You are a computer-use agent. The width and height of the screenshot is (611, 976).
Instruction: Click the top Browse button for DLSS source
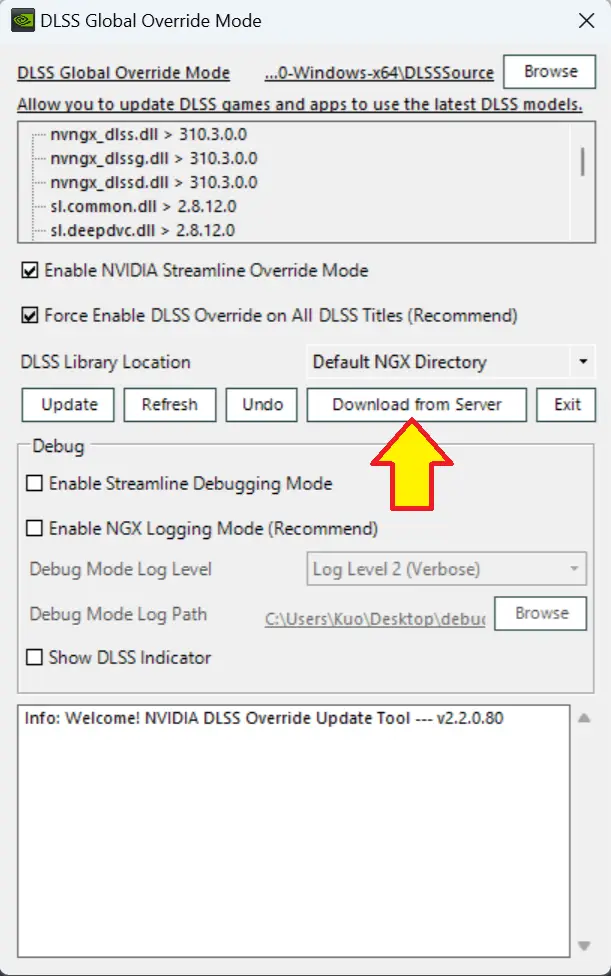click(550, 72)
